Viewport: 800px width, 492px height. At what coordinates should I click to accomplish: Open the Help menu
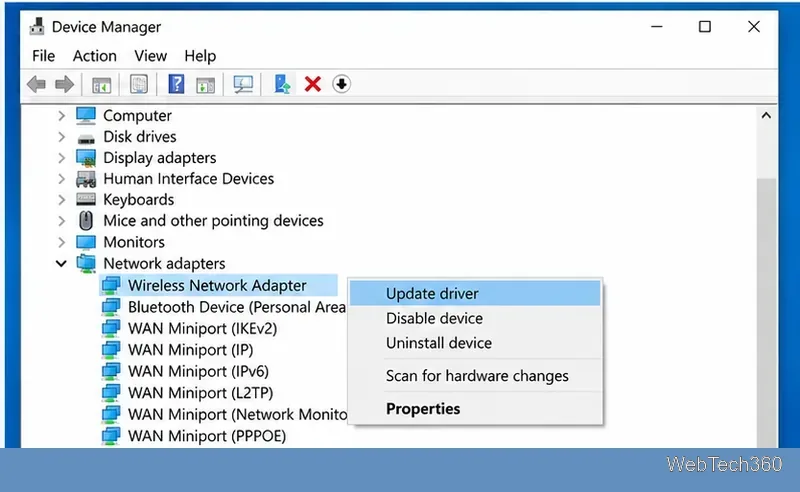coord(200,56)
